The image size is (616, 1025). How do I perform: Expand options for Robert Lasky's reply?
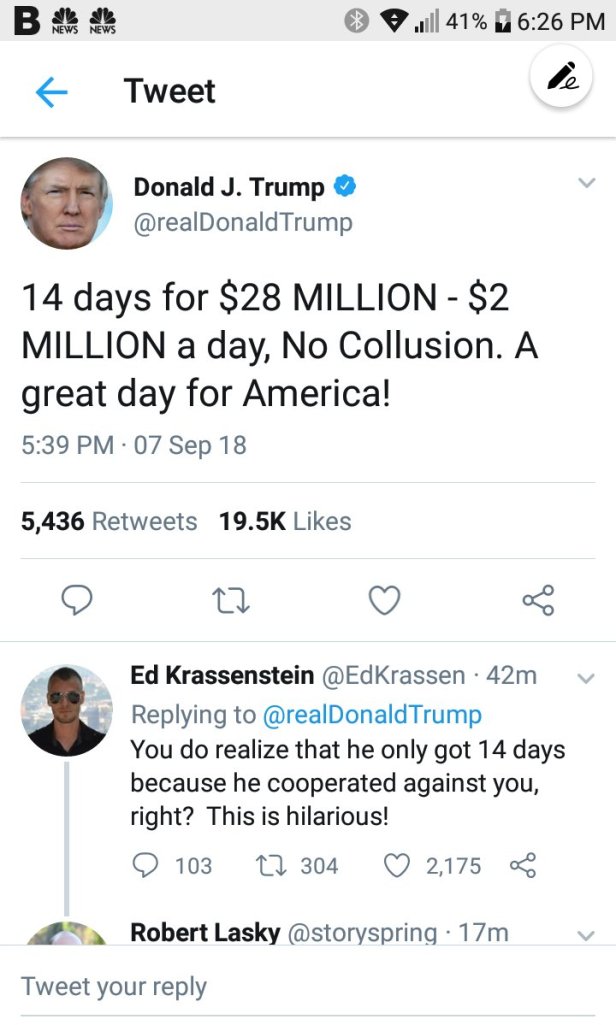click(586, 935)
